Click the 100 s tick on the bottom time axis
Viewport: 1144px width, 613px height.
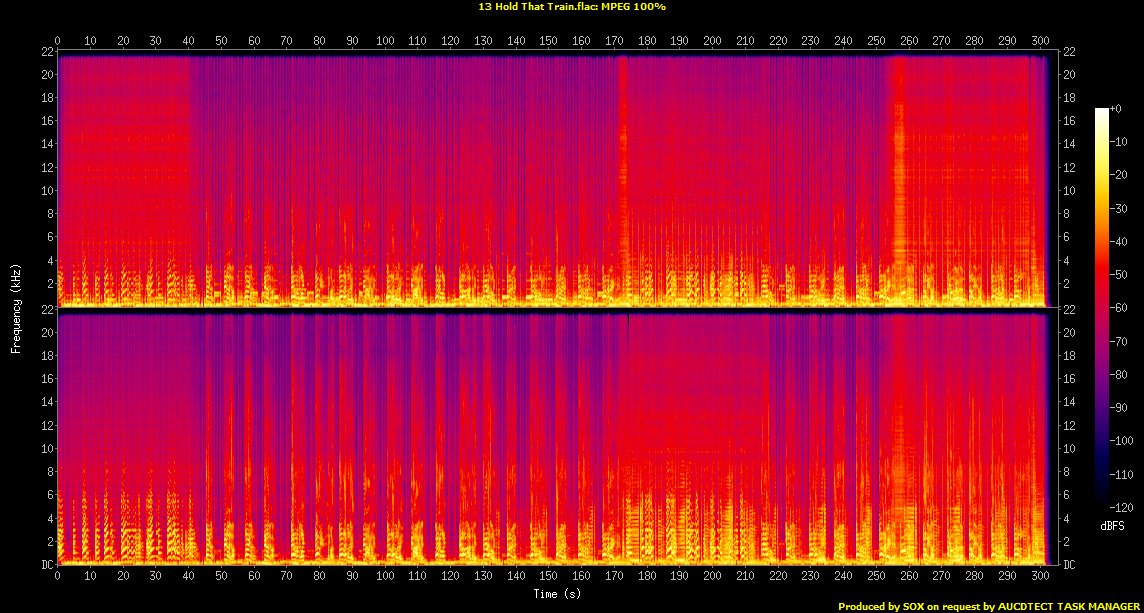tap(384, 576)
